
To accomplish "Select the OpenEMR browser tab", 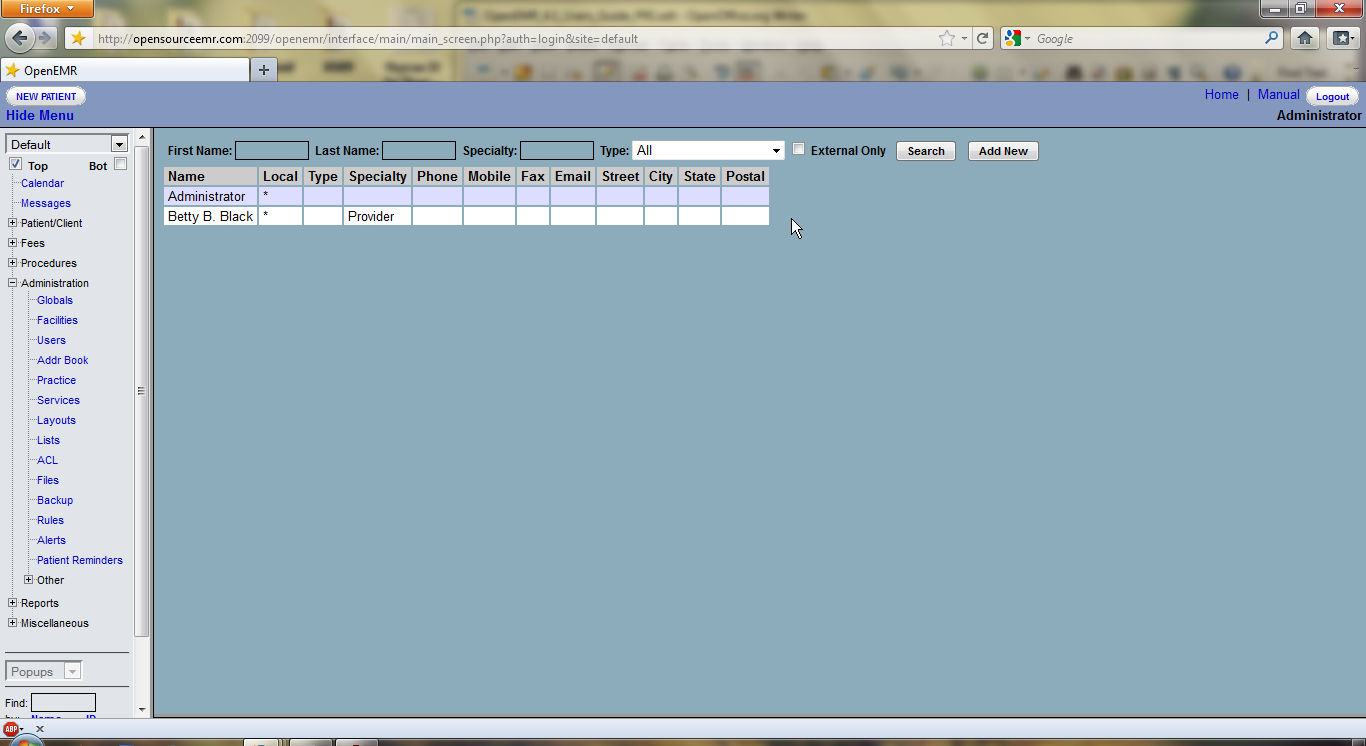I will (125, 70).
